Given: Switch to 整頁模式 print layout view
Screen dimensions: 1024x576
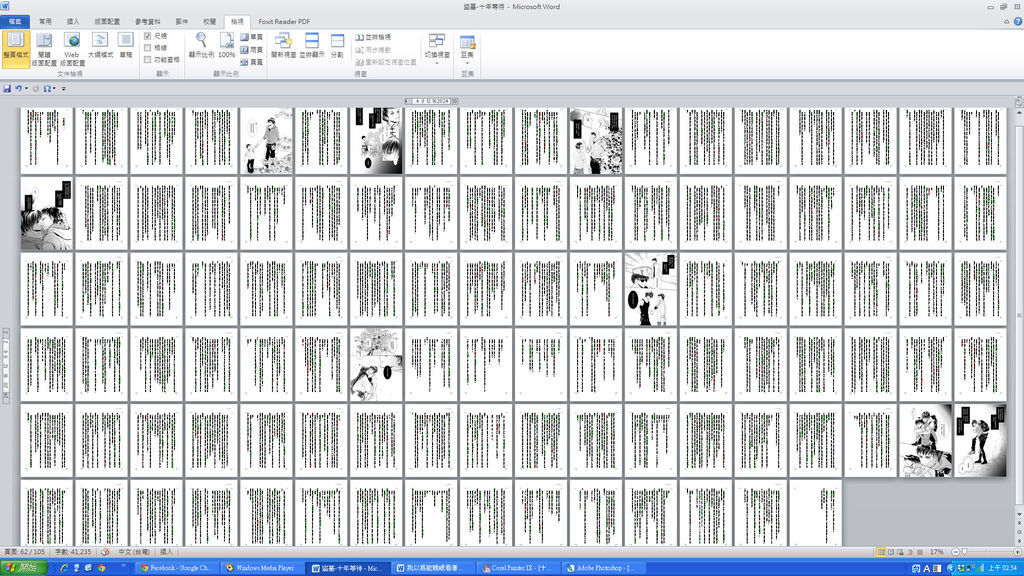Looking at the screenshot, I should pyautogui.click(x=16, y=48).
